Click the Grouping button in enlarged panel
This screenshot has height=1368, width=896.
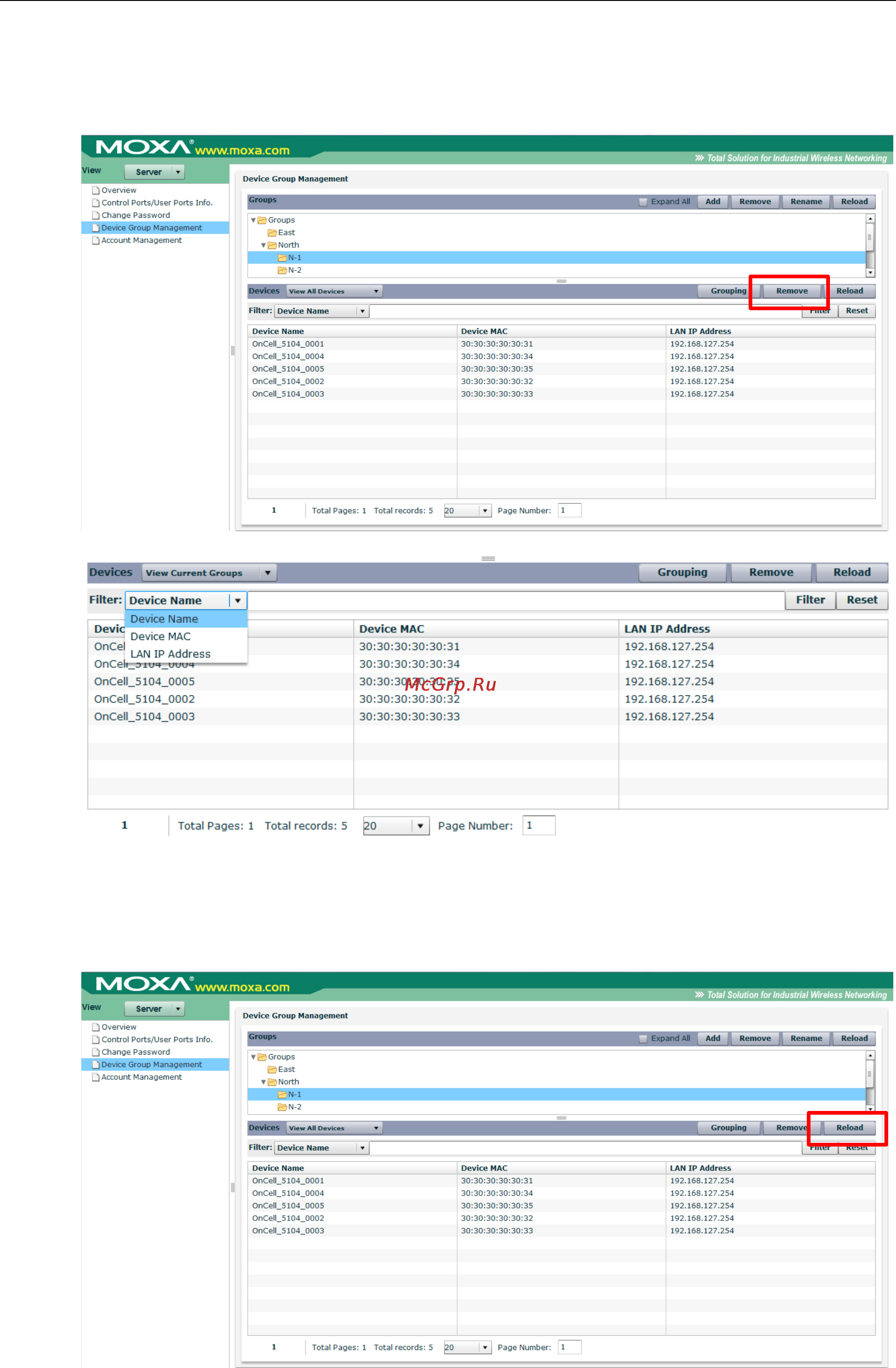683,572
